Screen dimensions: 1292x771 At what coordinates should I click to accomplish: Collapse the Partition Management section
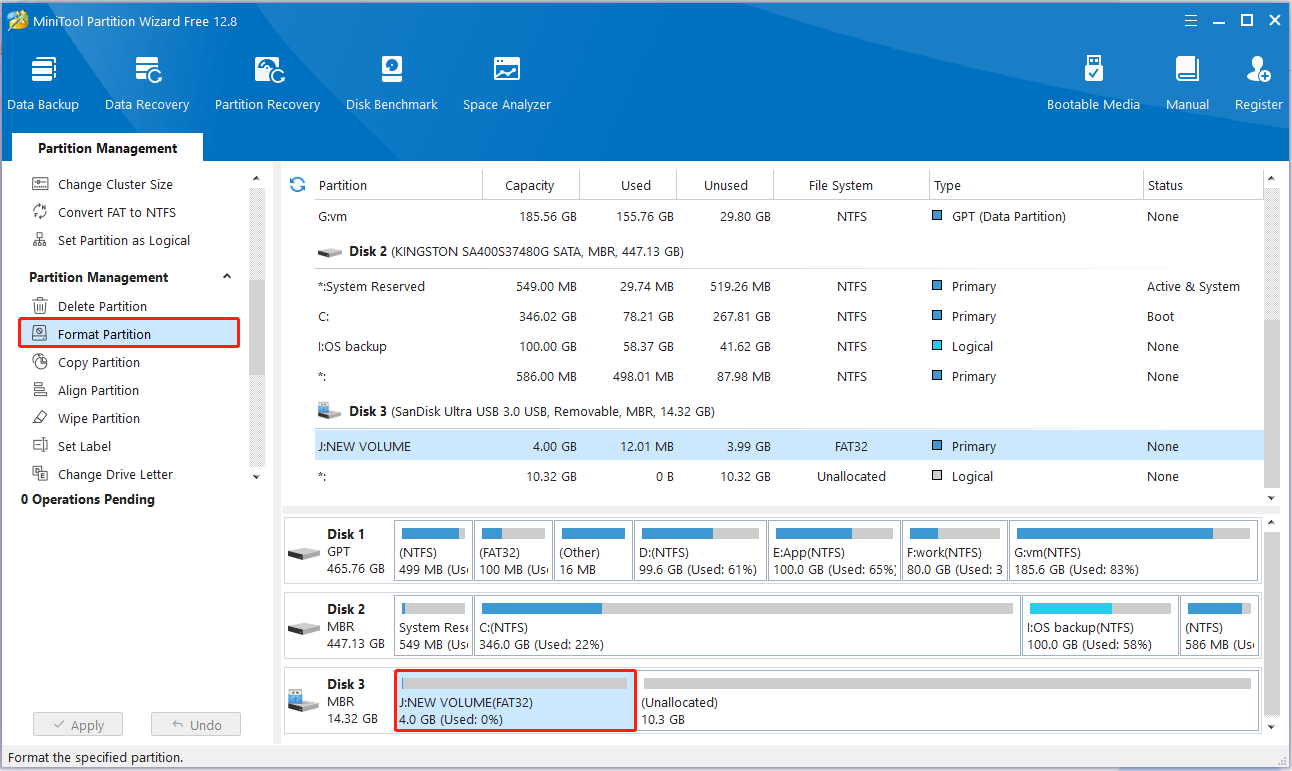pos(227,277)
